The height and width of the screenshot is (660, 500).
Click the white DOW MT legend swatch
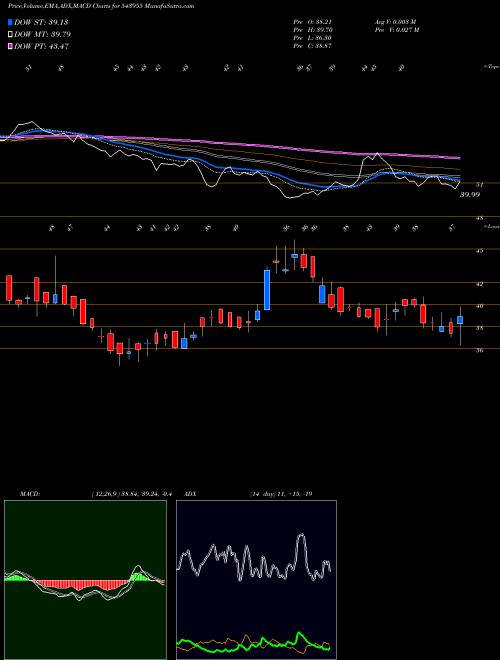[10, 34]
